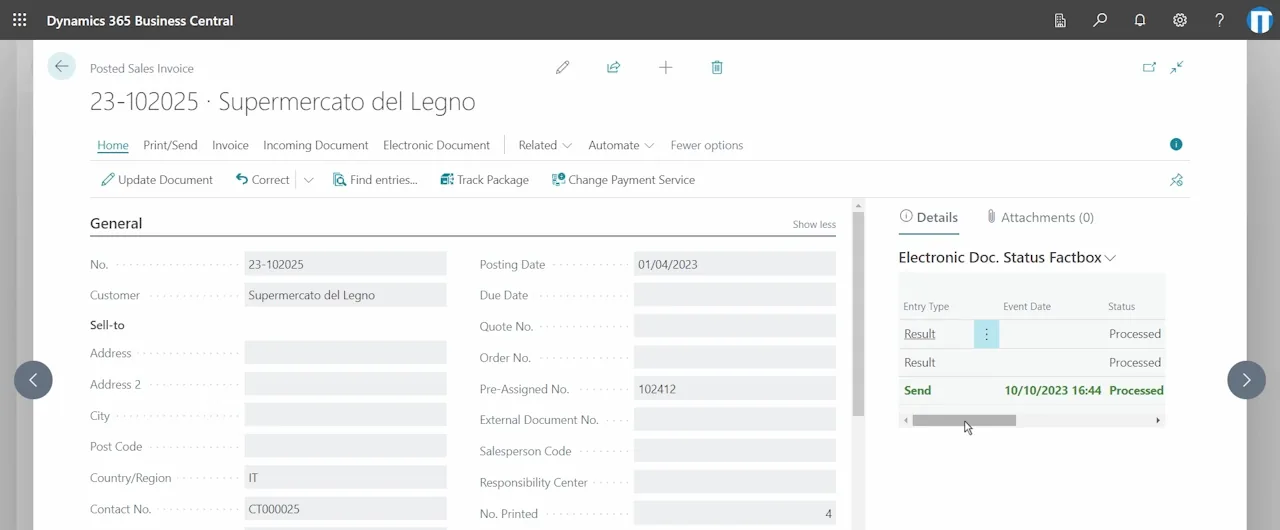Click Show less in General section

click(814, 225)
